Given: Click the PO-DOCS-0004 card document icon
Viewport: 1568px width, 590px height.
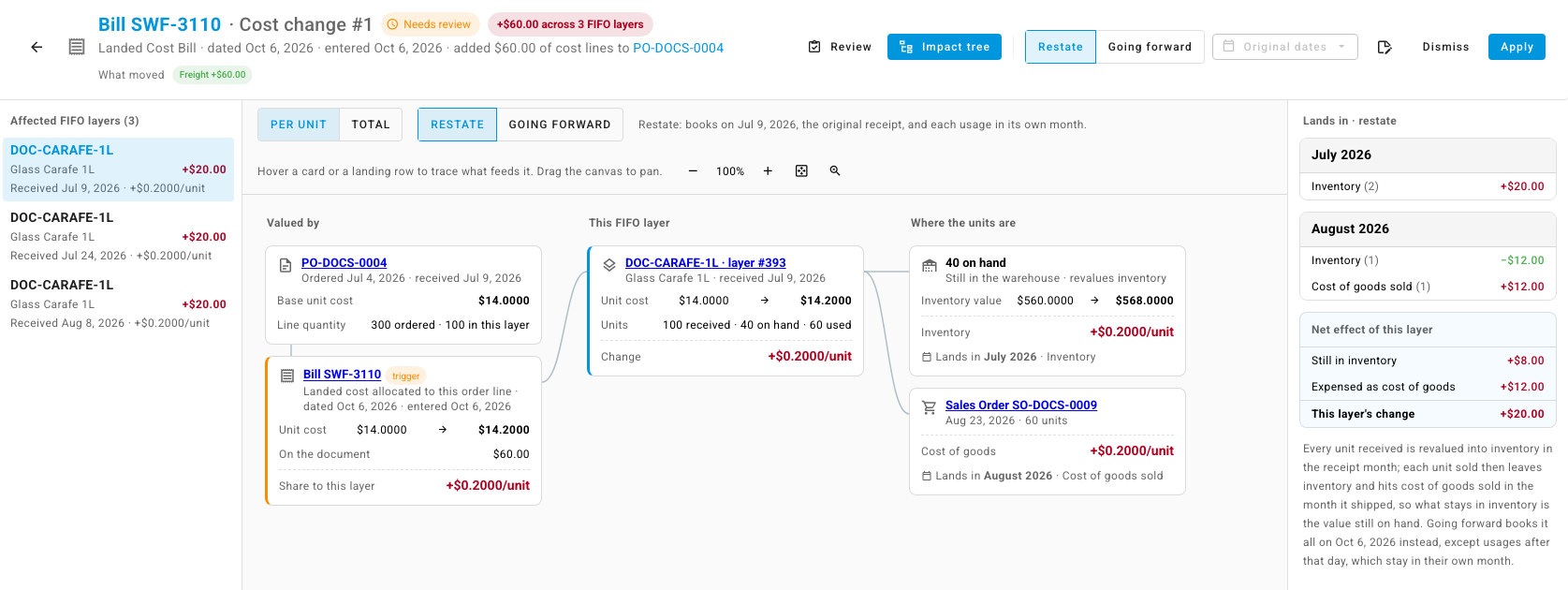Looking at the screenshot, I should click(286, 266).
